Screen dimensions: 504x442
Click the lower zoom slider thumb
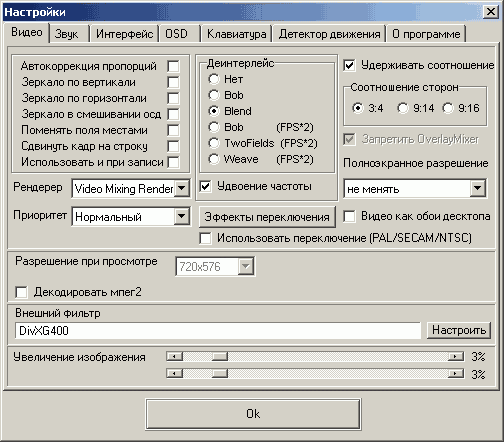(x=220, y=373)
